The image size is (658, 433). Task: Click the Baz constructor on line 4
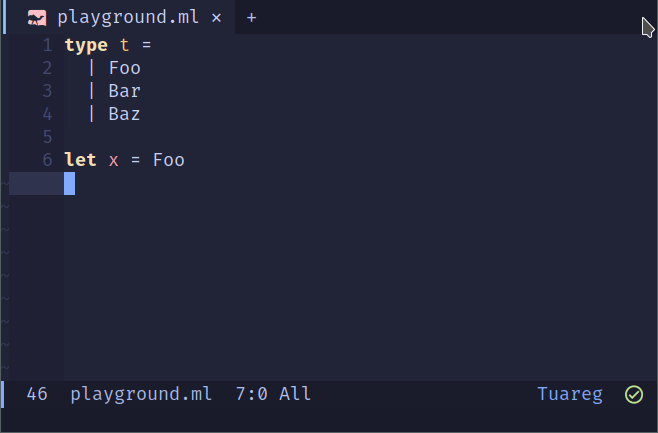[x=124, y=114]
